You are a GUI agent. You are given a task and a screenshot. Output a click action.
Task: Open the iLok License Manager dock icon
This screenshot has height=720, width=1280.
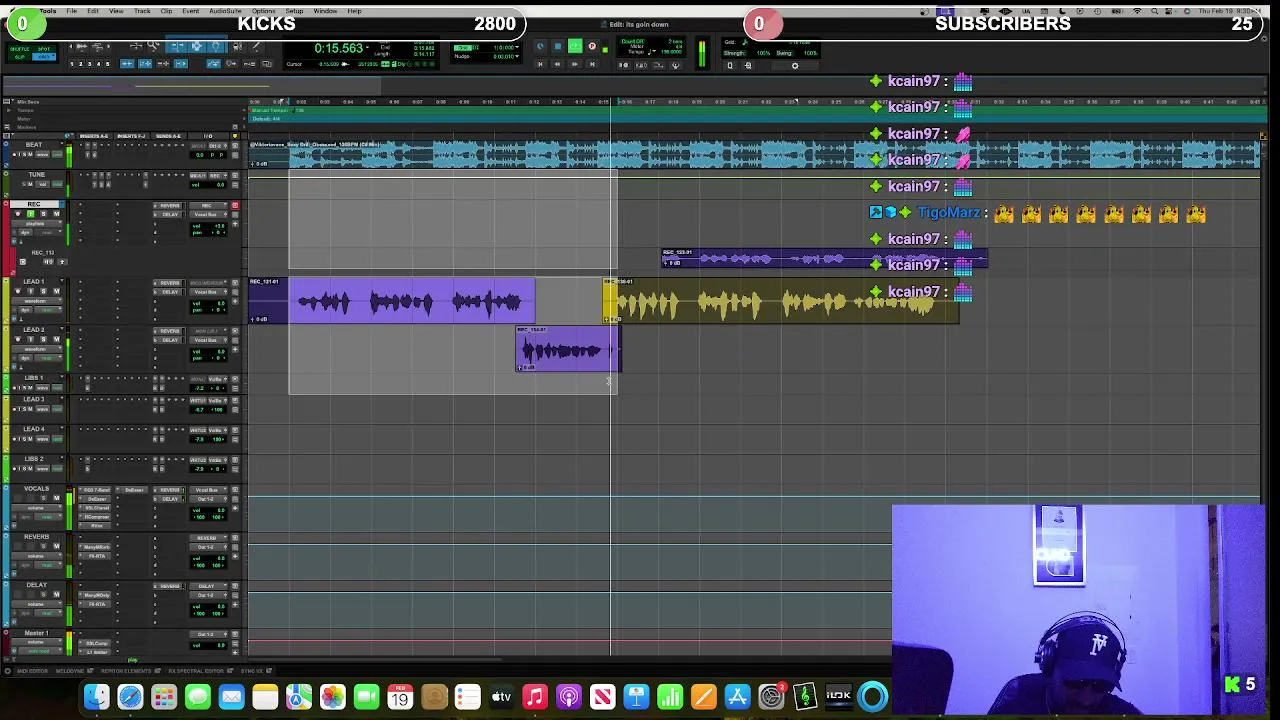839,697
